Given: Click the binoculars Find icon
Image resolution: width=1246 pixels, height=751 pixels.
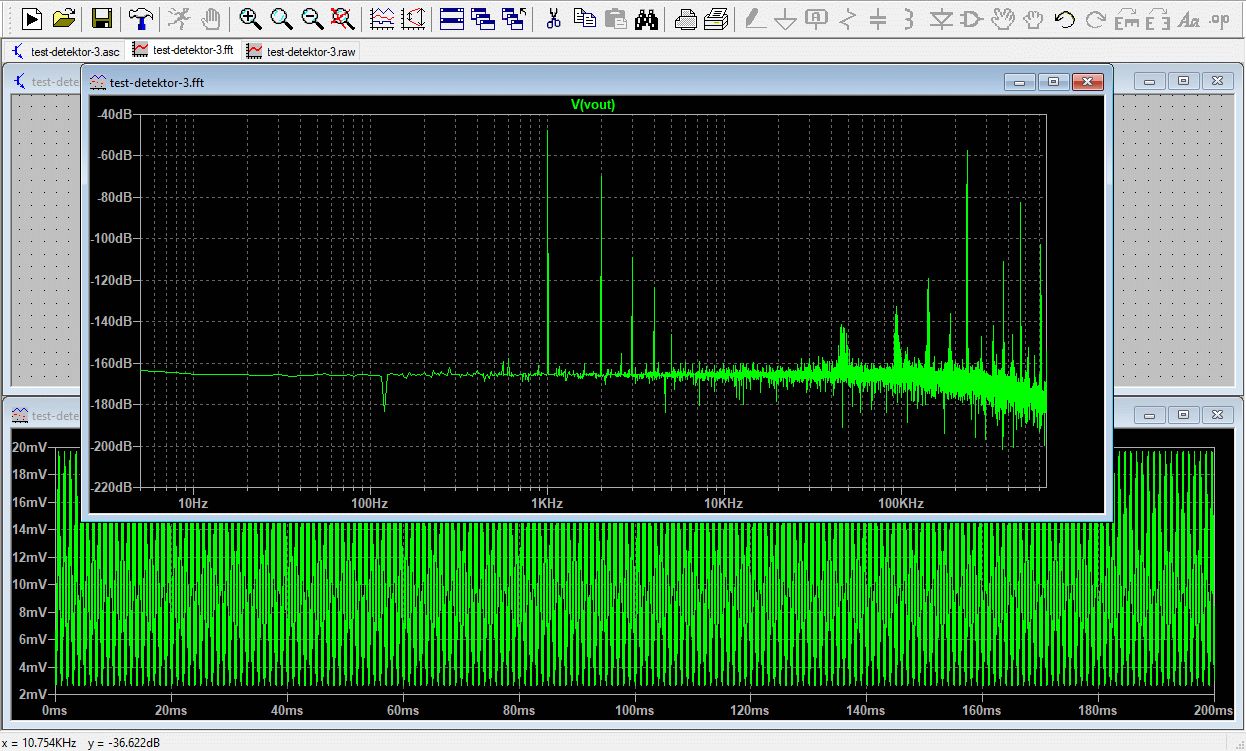Looking at the screenshot, I should (647, 18).
